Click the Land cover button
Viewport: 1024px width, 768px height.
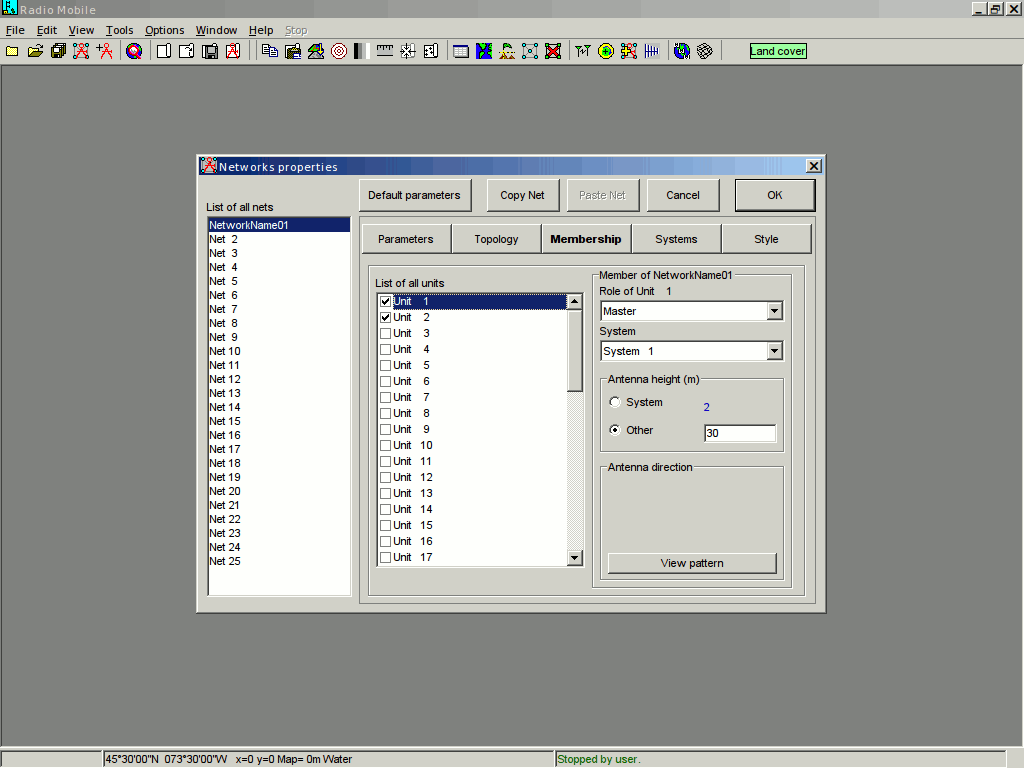pos(778,51)
